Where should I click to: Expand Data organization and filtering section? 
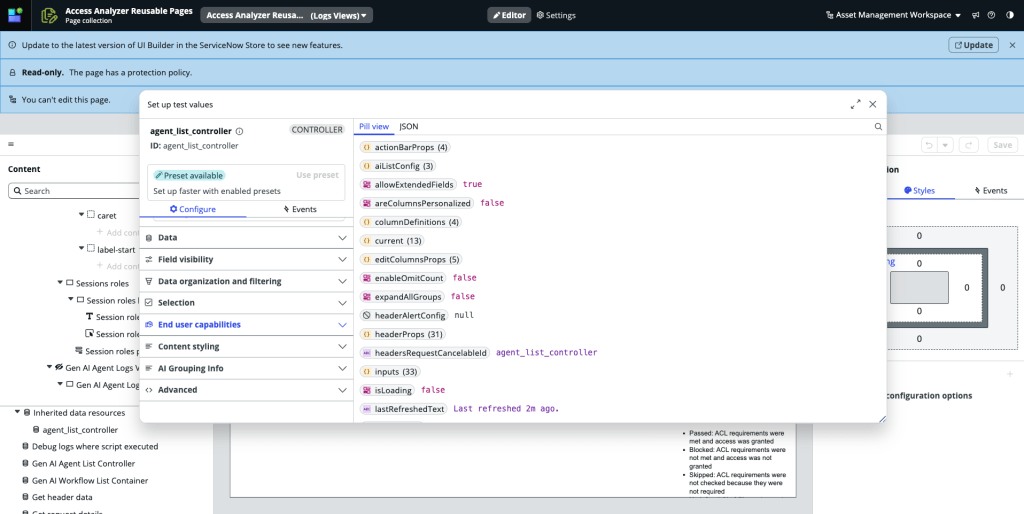(246, 281)
